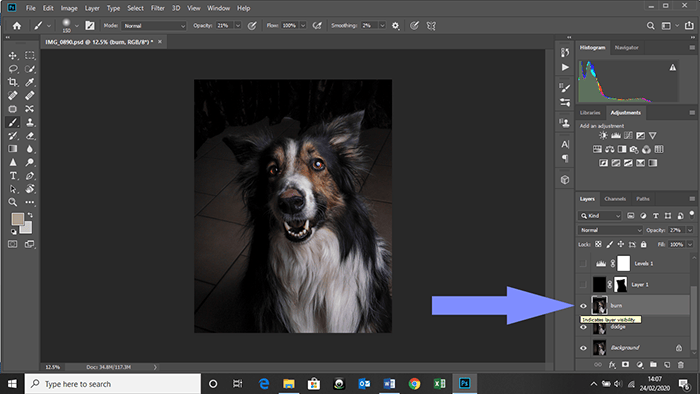The height and width of the screenshot is (394, 700).
Task: Open the Filter menu
Action: click(x=158, y=8)
